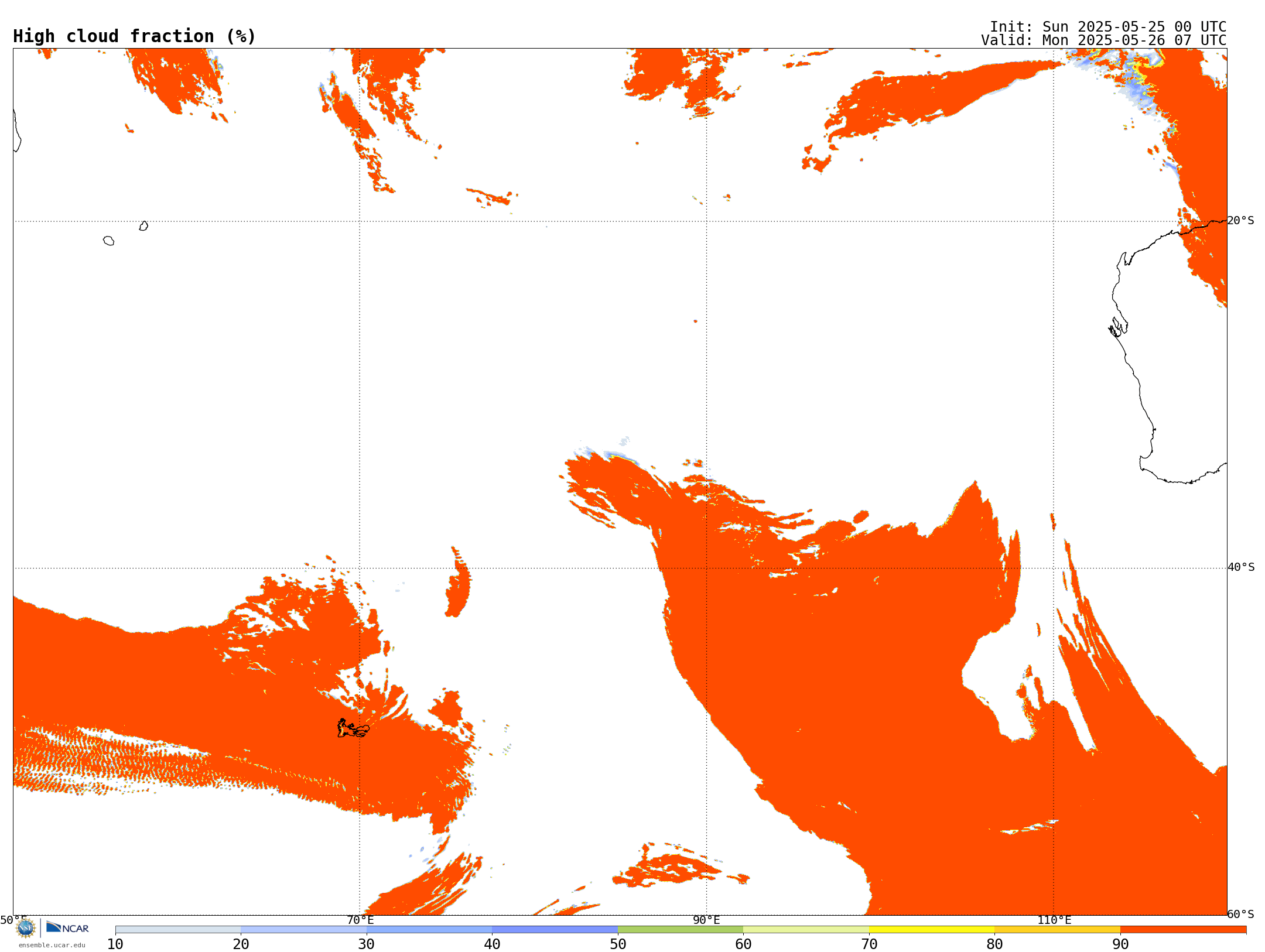Click the NSF logo icon

pyautogui.click(x=26, y=928)
